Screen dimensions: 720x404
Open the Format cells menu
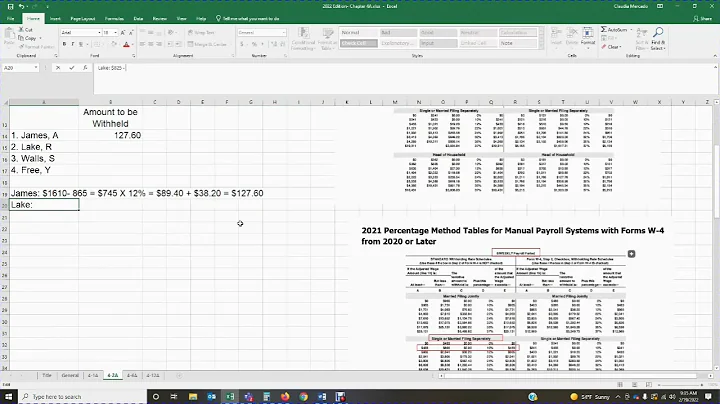pos(588,37)
